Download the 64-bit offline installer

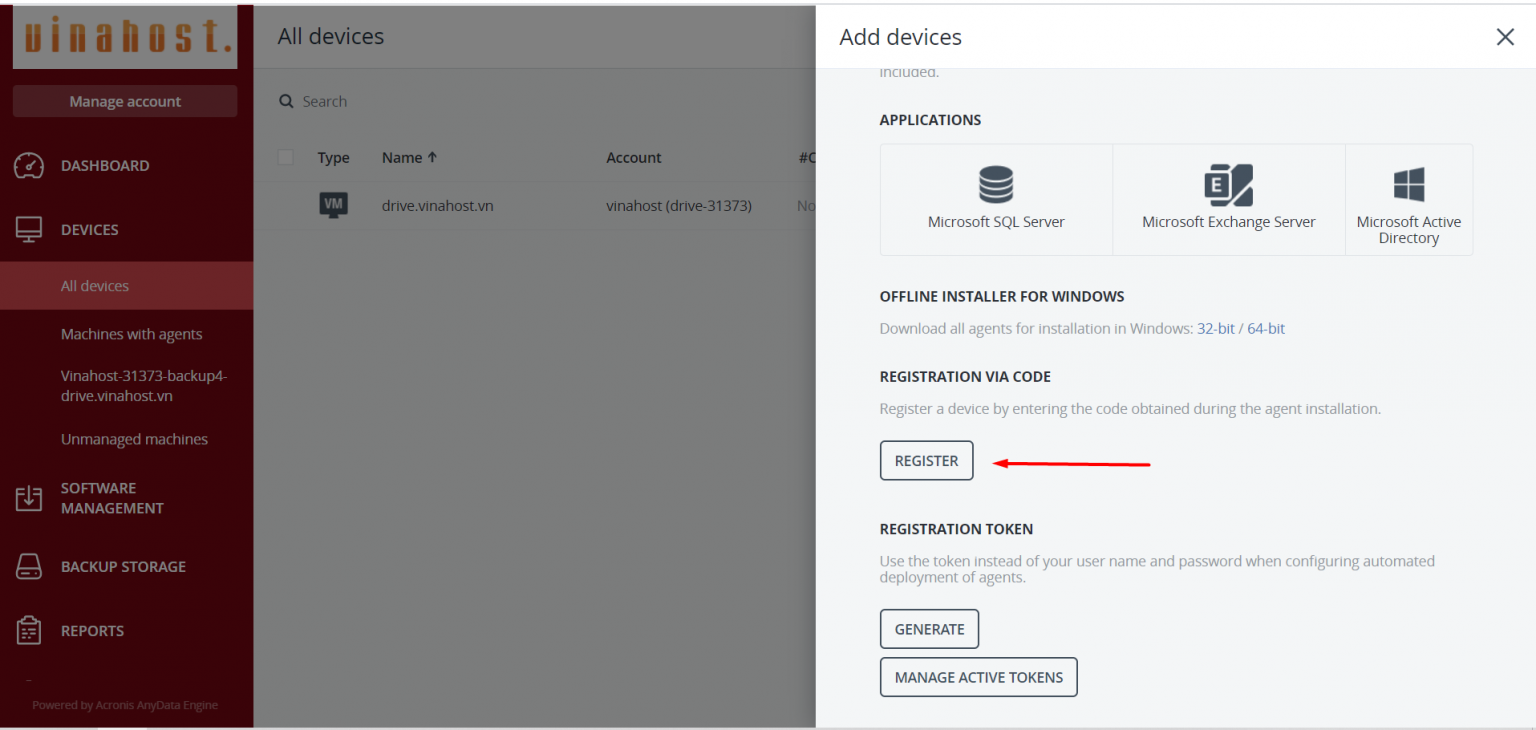(1266, 328)
